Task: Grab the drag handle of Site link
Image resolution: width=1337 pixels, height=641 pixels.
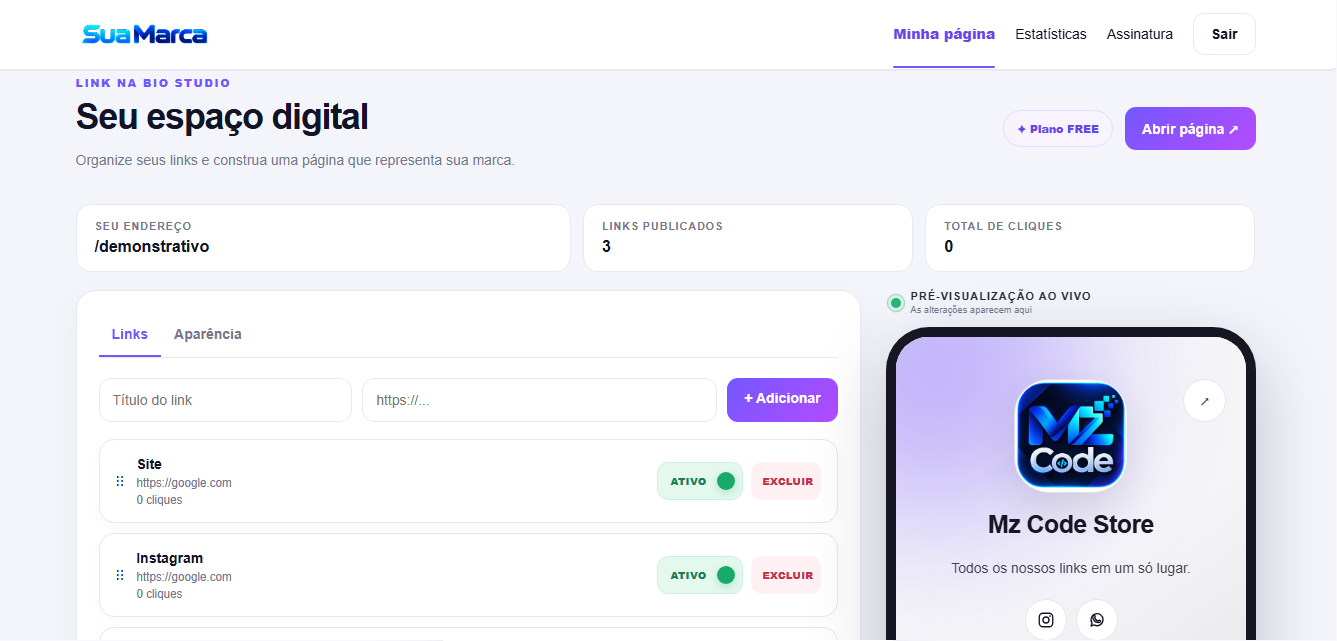Action: click(x=120, y=481)
